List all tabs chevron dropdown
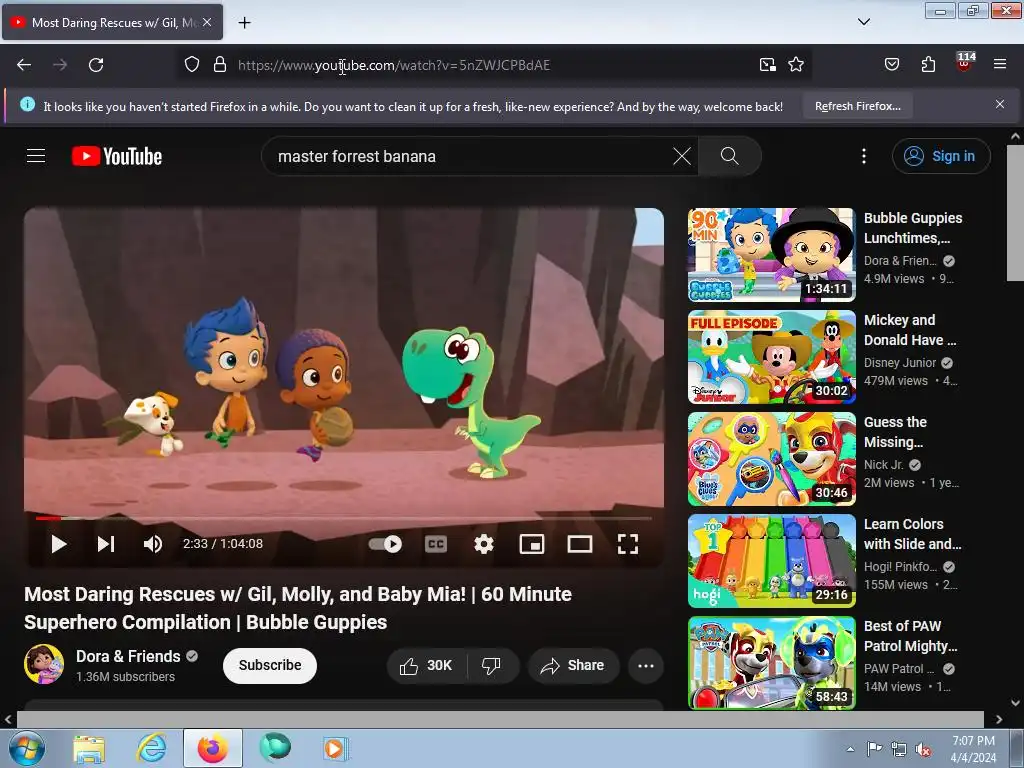The width and height of the screenshot is (1024, 768). [x=863, y=22]
